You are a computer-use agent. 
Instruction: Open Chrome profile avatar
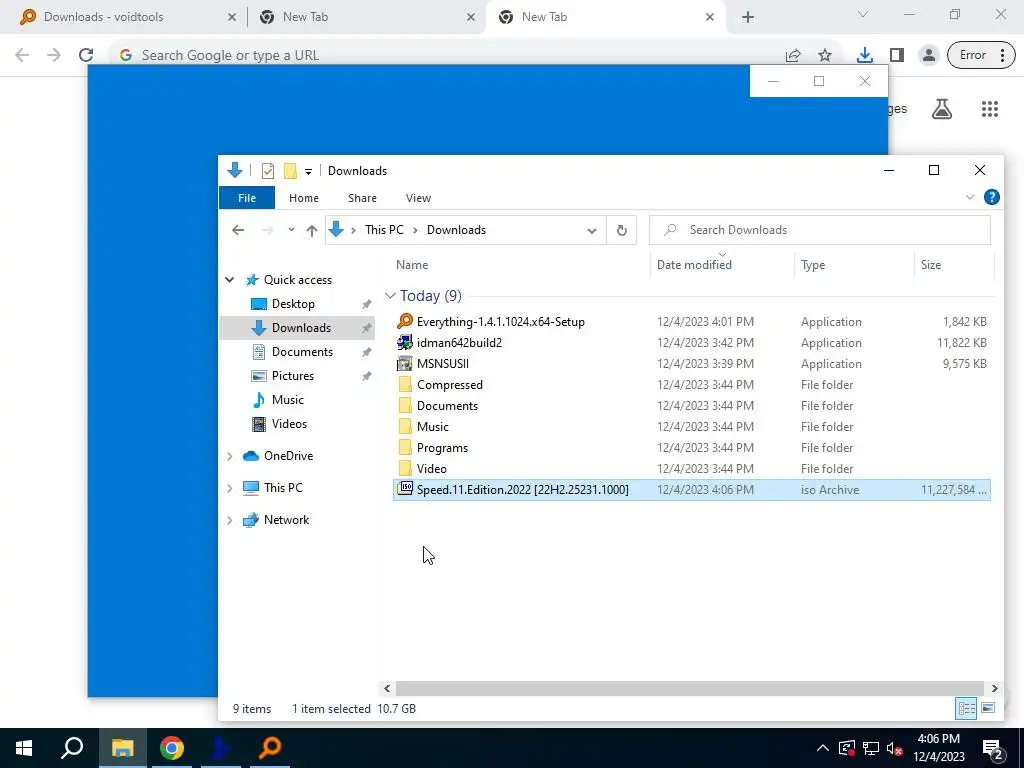[928, 55]
